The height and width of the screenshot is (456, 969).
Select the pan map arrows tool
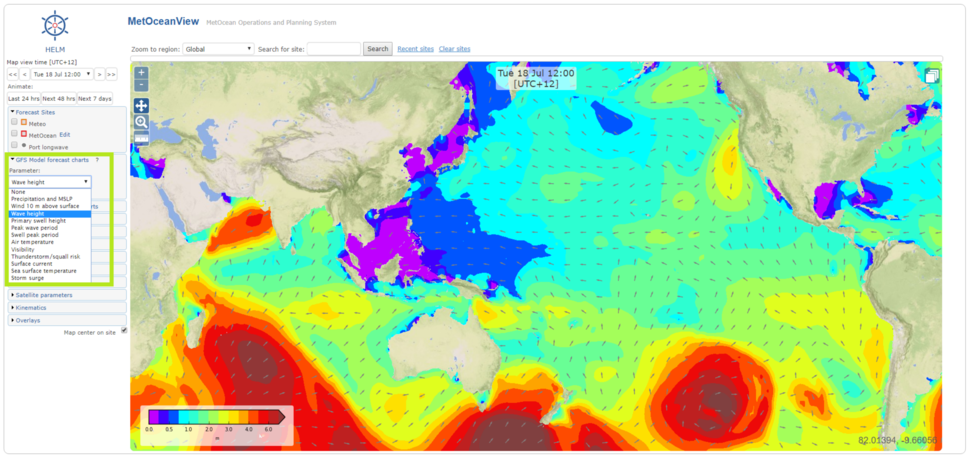pyautogui.click(x=142, y=106)
